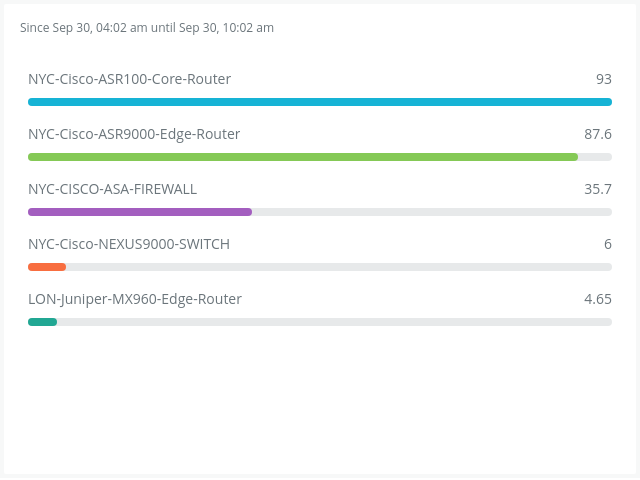The width and height of the screenshot is (640, 480).
Task: Click the Sep 30 time range text
Action: [147, 28]
